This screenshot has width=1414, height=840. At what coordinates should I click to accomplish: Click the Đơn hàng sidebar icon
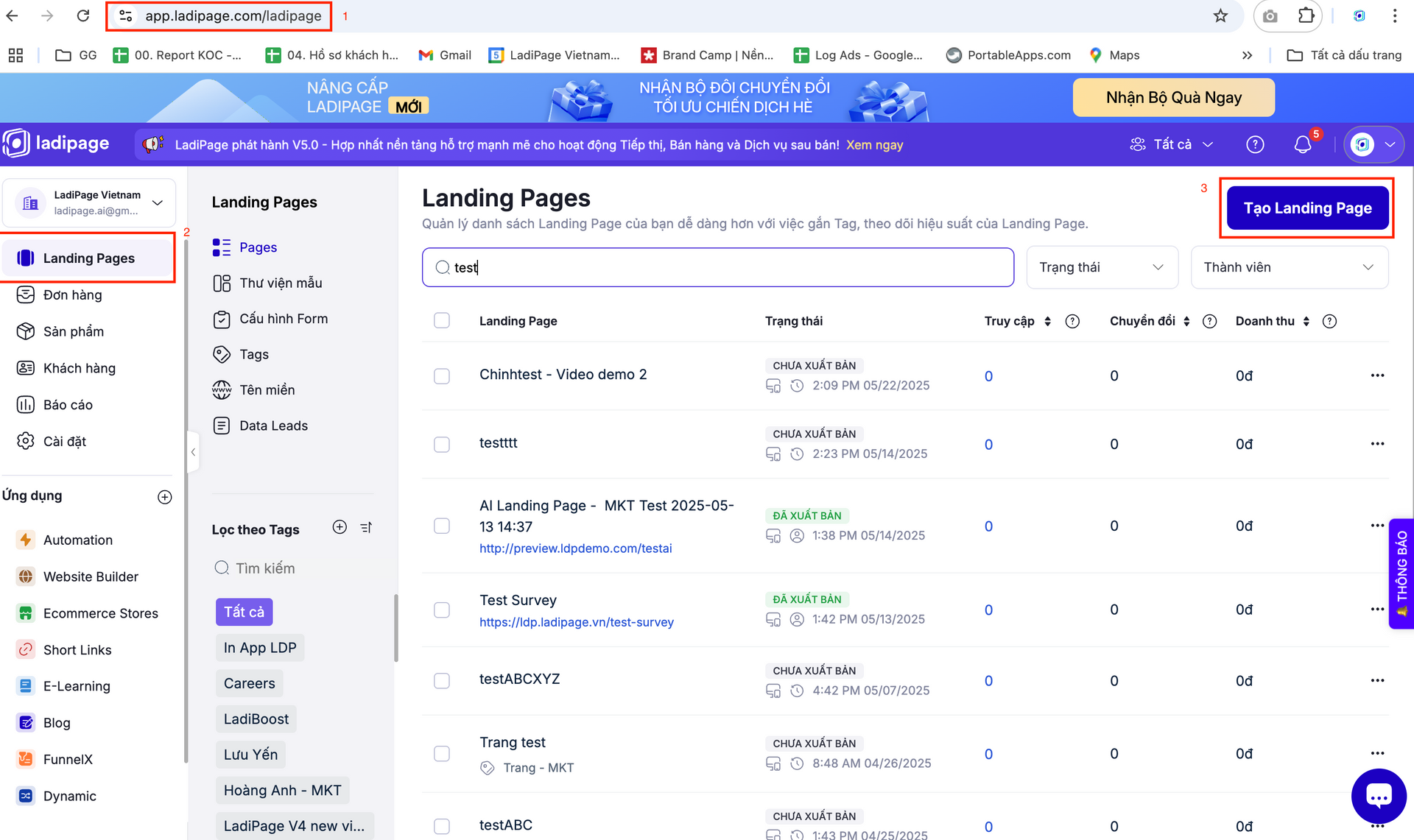[26, 294]
